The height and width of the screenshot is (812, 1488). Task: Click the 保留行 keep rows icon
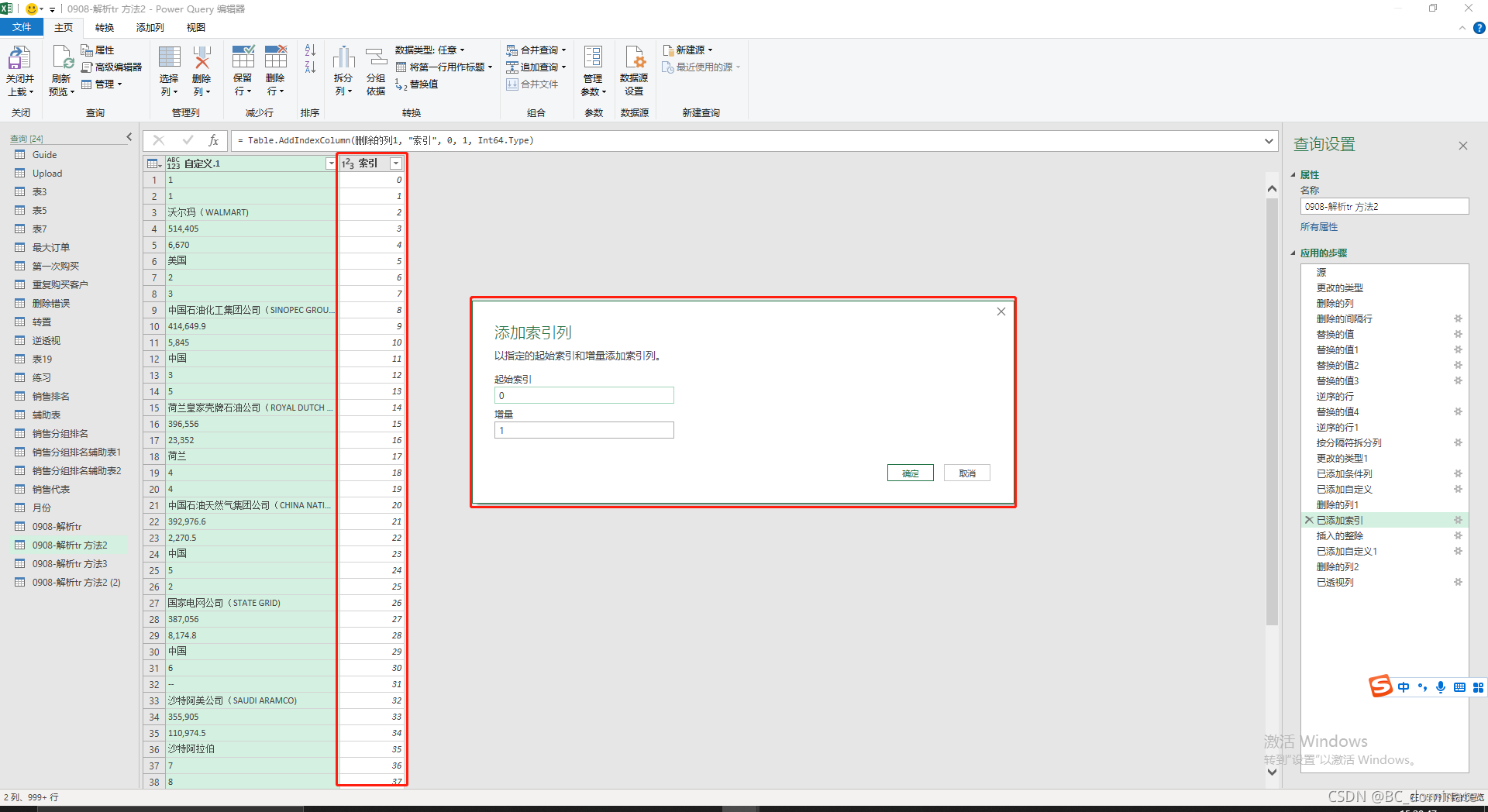click(x=243, y=57)
